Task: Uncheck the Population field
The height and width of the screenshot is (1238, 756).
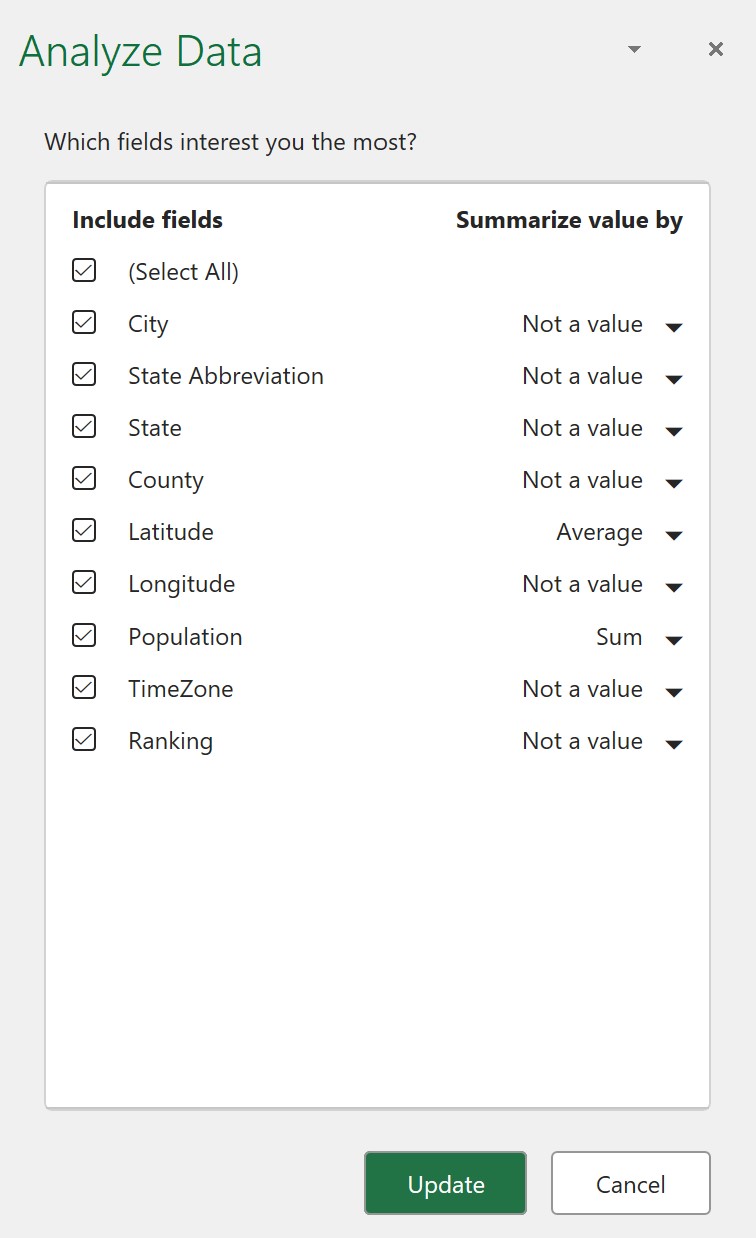Action: click(x=84, y=635)
